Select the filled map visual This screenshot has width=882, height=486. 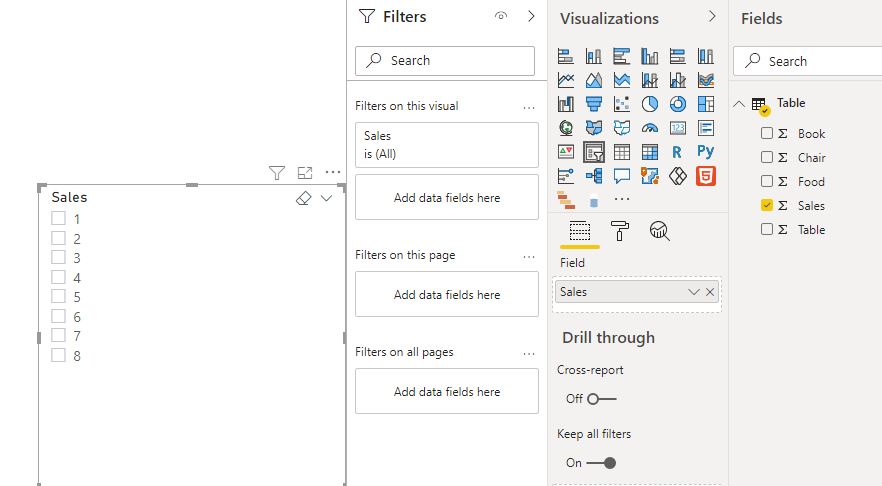pyautogui.click(x=593, y=128)
